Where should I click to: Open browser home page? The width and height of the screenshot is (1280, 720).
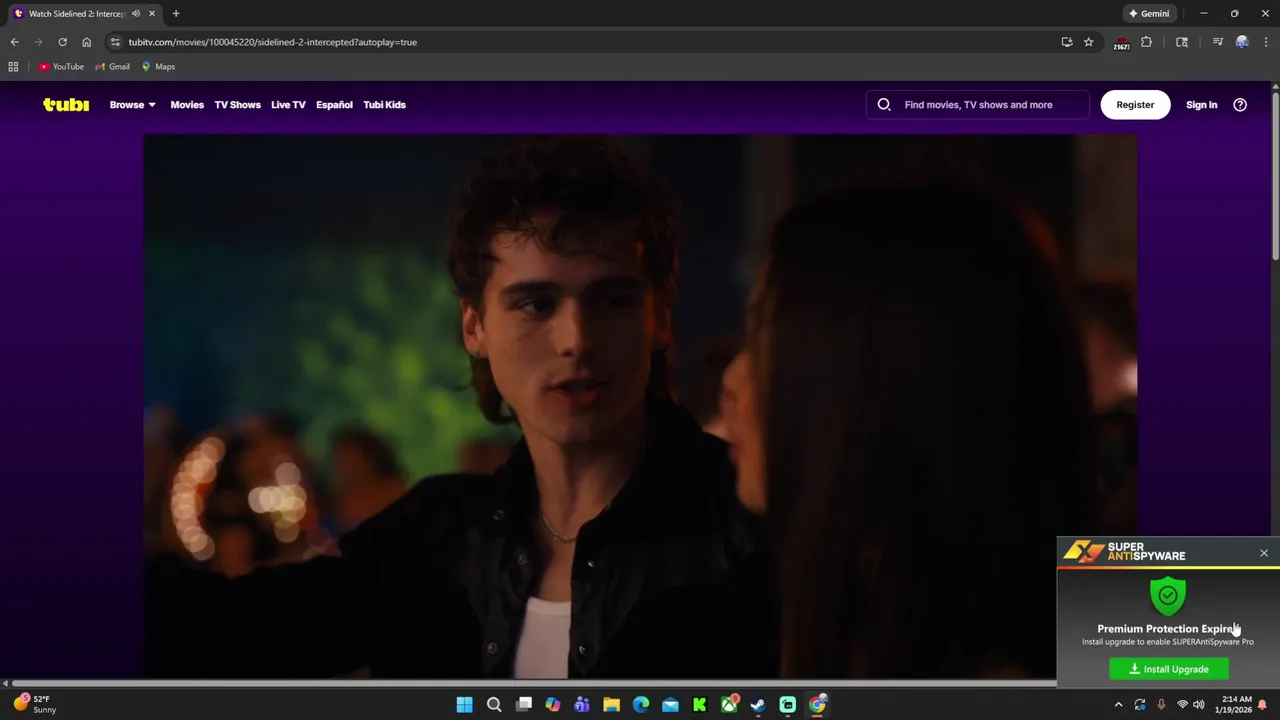point(86,42)
